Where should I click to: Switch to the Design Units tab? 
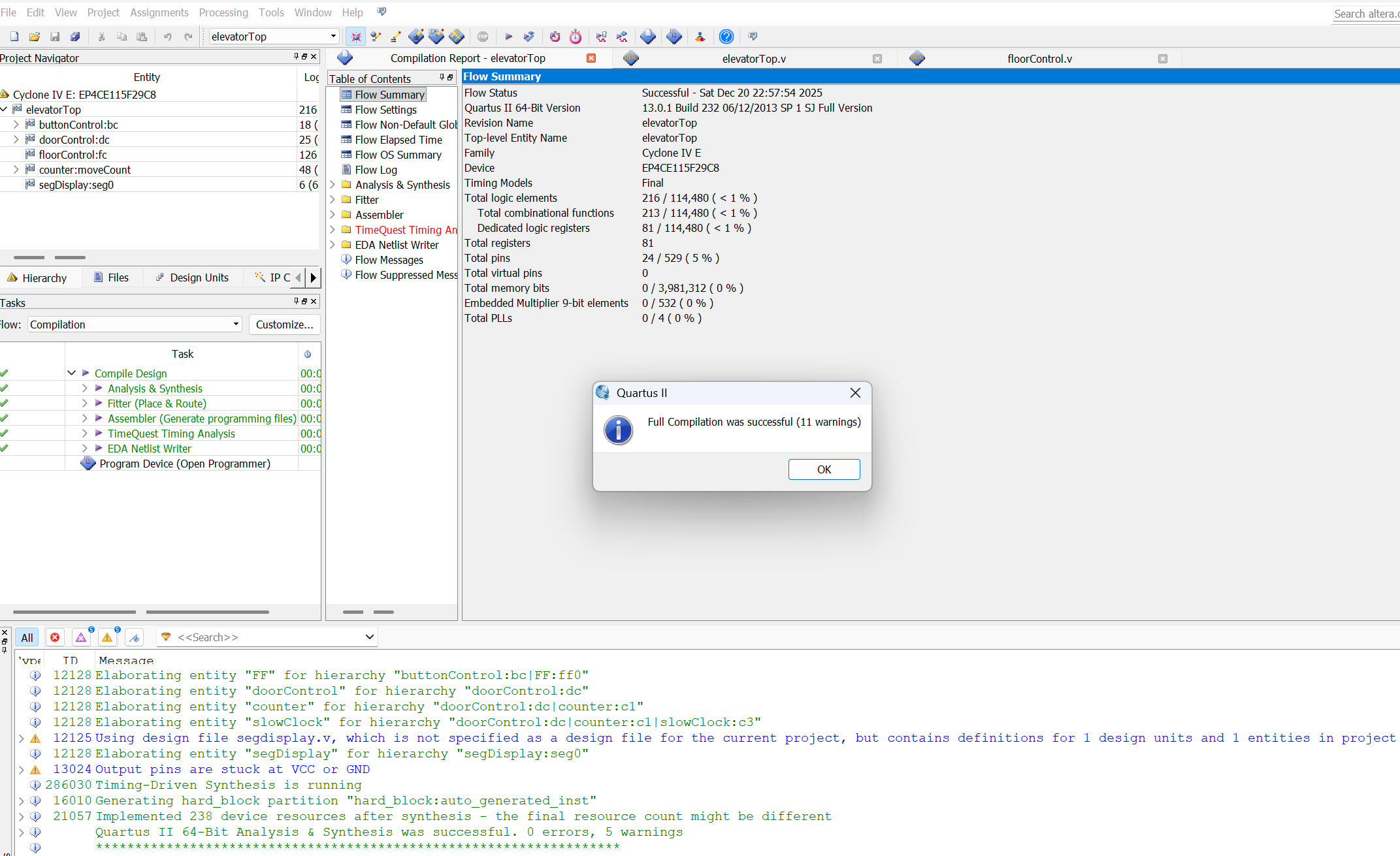[192, 277]
